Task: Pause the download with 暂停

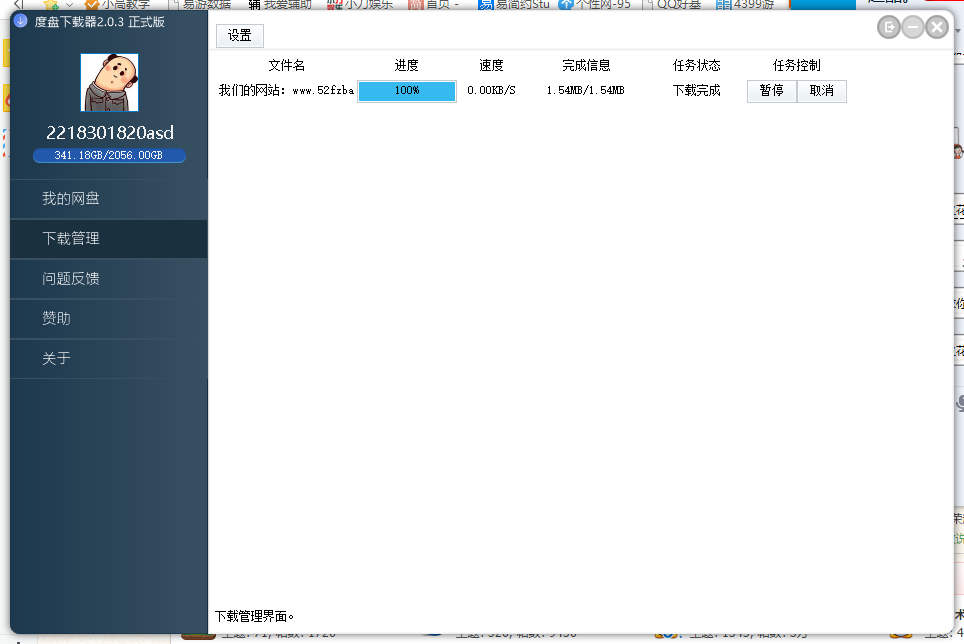Action: (772, 91)
